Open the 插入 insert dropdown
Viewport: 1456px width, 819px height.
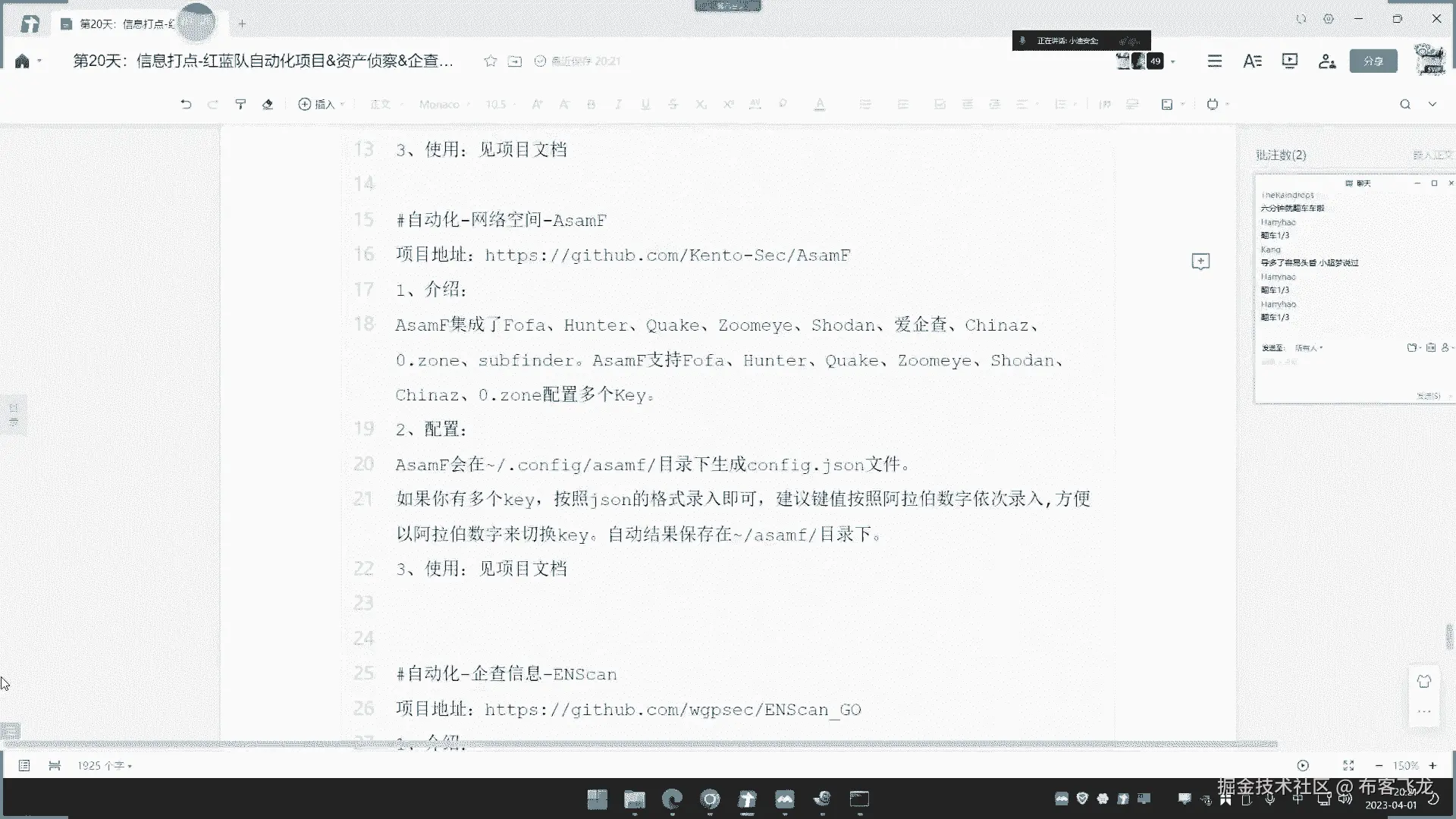tap(322, 105)
